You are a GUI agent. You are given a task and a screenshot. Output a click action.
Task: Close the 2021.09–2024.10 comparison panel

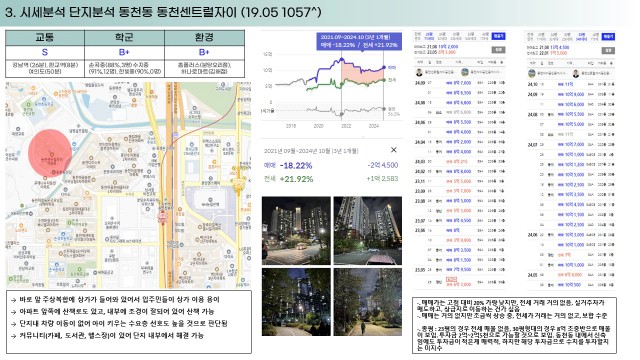click(393, 150)
